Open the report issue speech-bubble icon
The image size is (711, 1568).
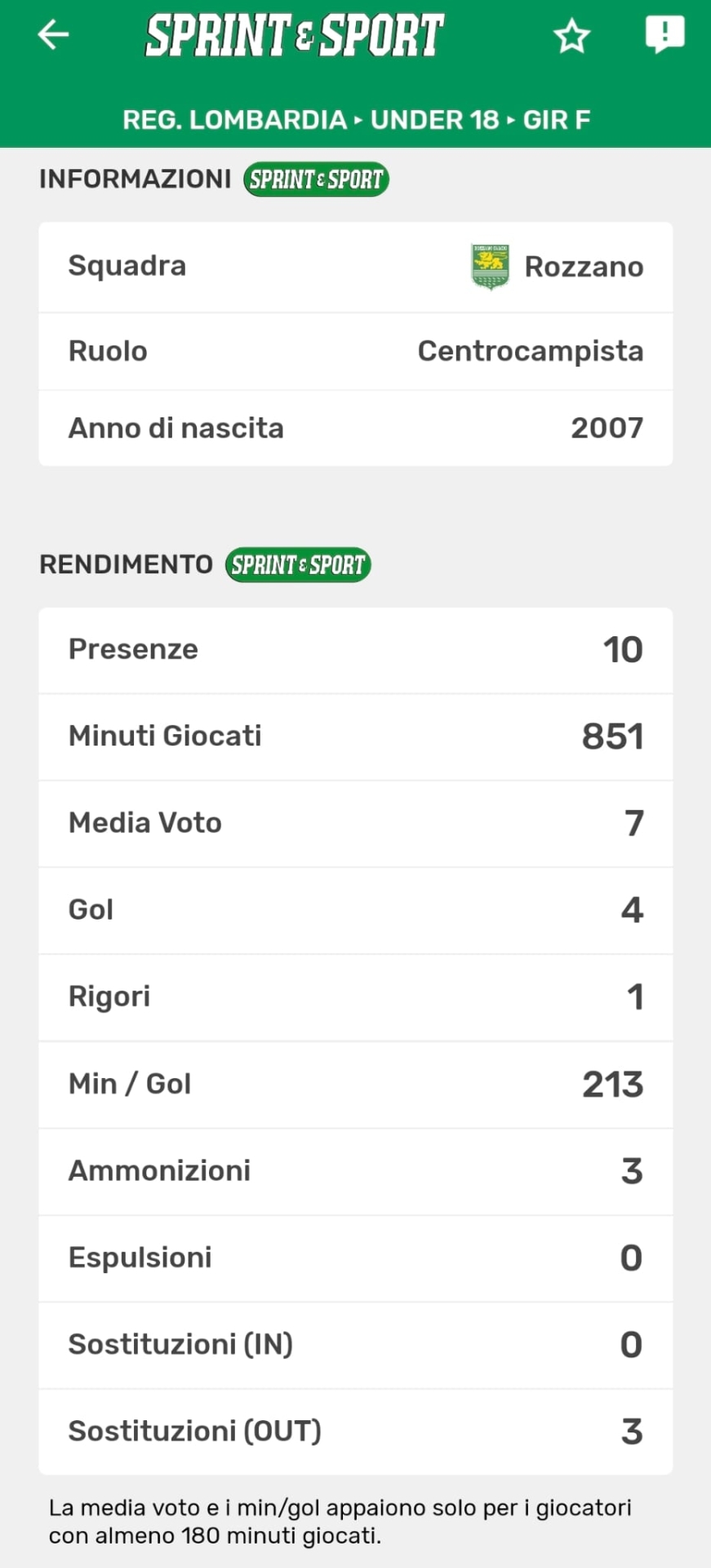[664, 35]
